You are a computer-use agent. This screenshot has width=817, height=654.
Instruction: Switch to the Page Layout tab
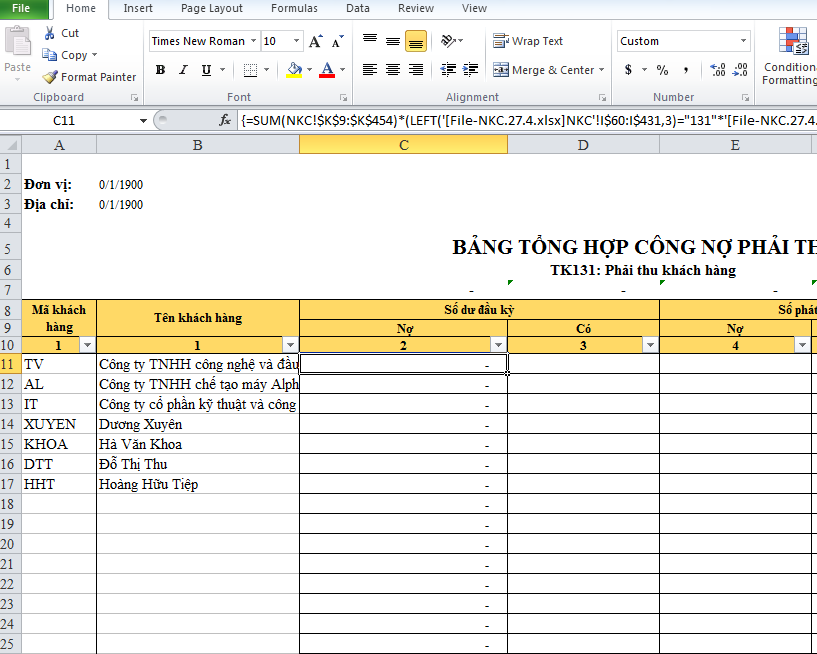[x=212, y=8]
